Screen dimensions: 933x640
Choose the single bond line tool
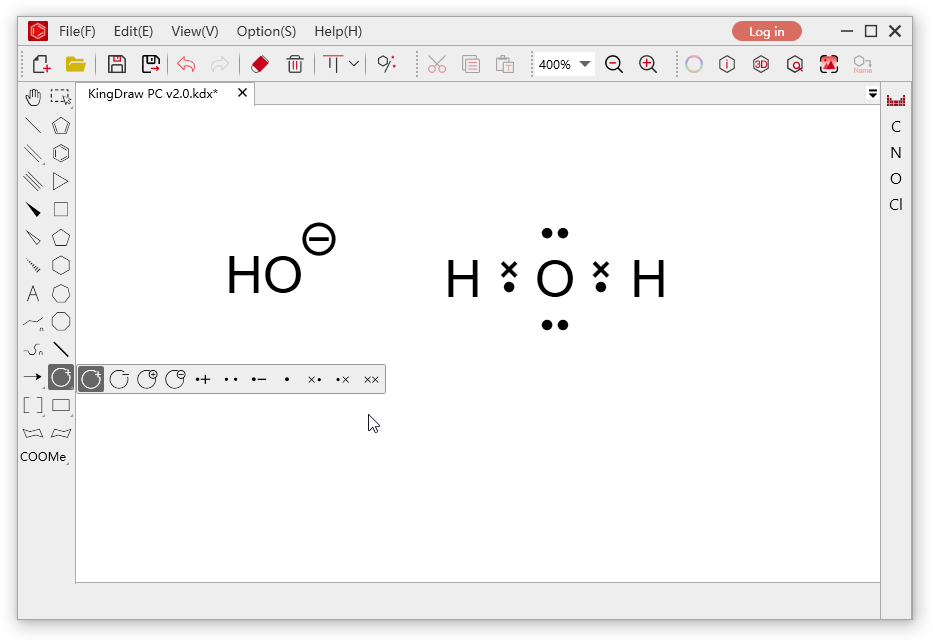(x=33, y=125)
